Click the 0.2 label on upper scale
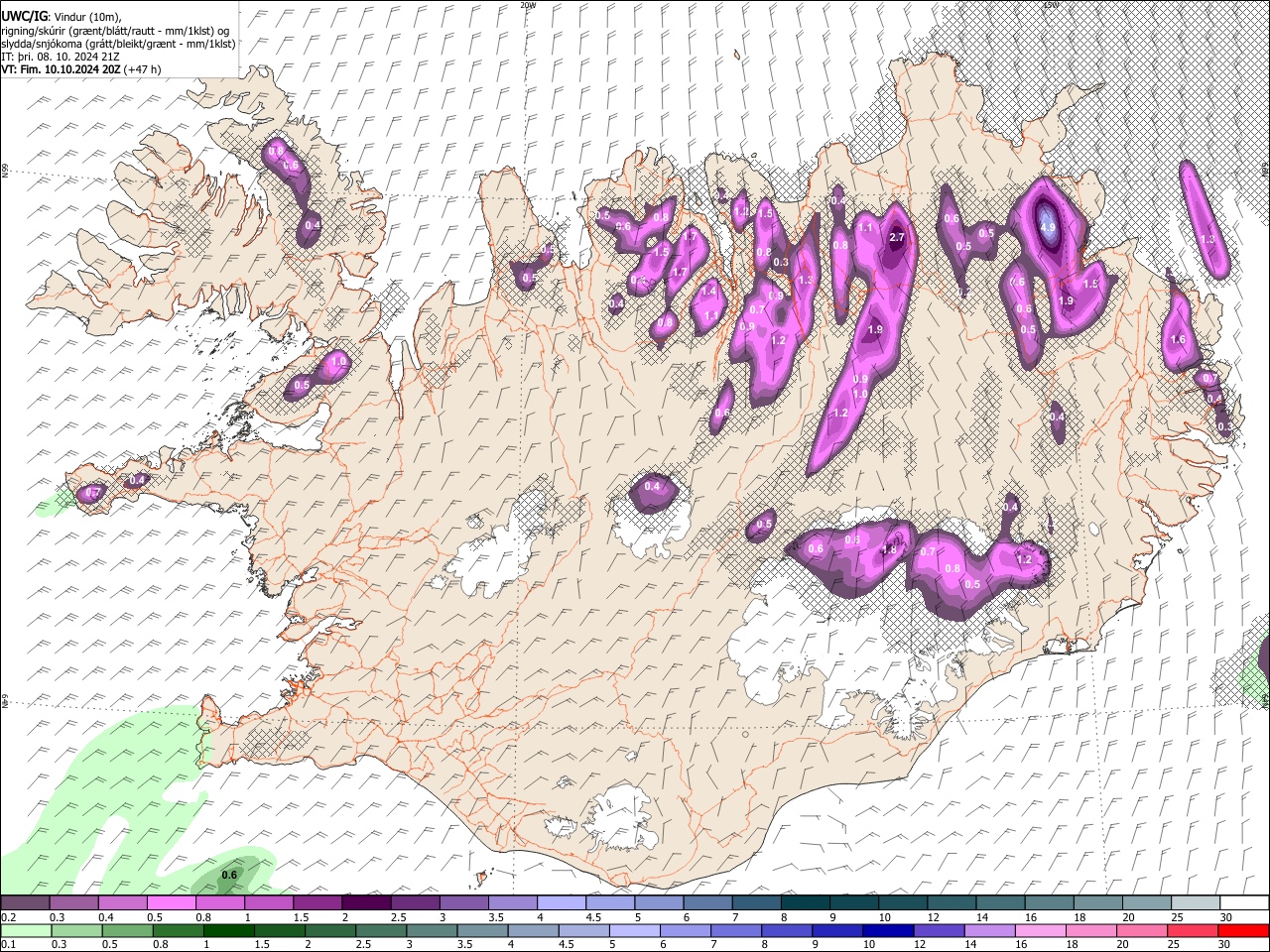Image resolution: width=1270 pixels, height=952 pixels. [x=8, y=917]
